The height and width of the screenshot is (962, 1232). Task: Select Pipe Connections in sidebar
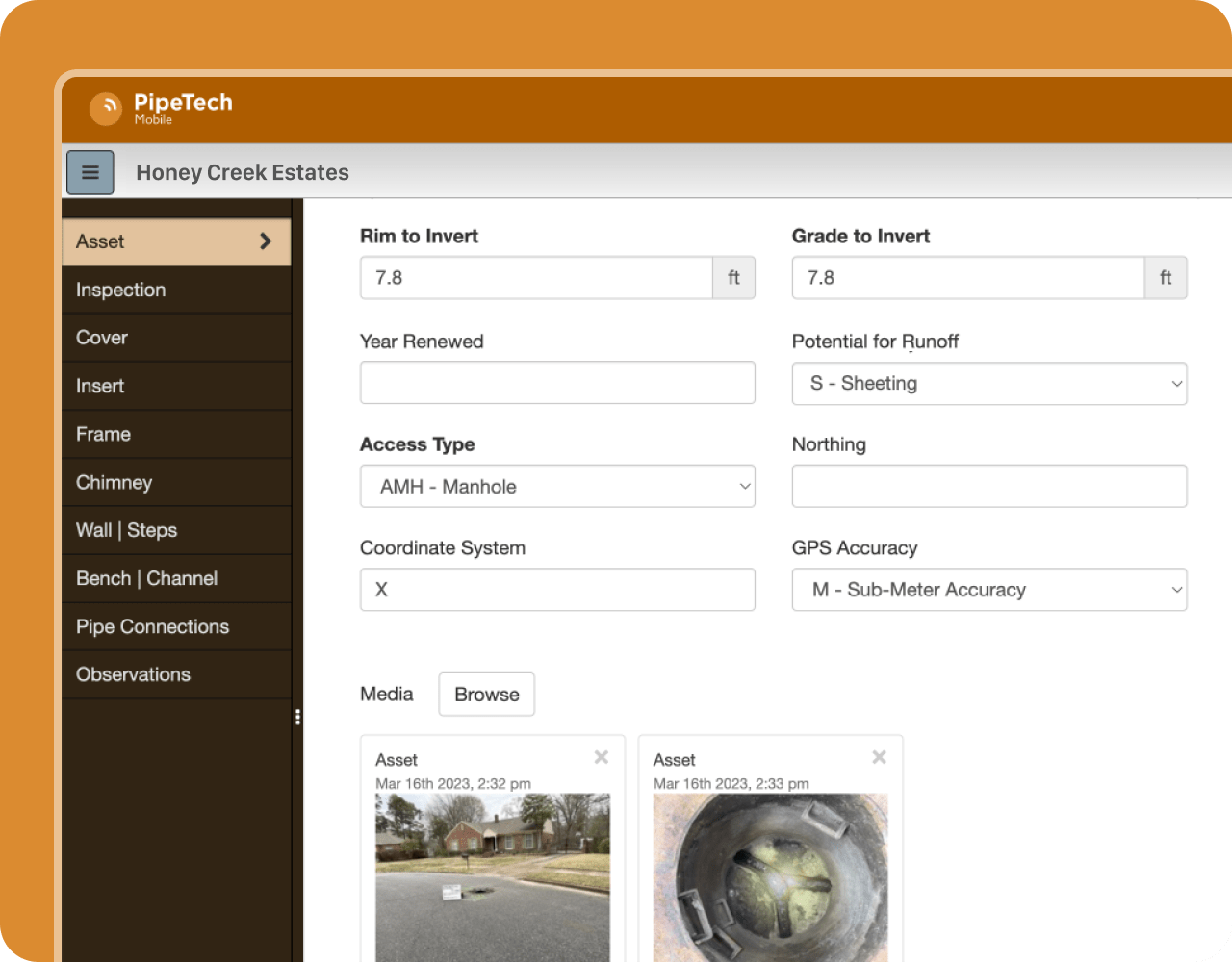point(153,626)
